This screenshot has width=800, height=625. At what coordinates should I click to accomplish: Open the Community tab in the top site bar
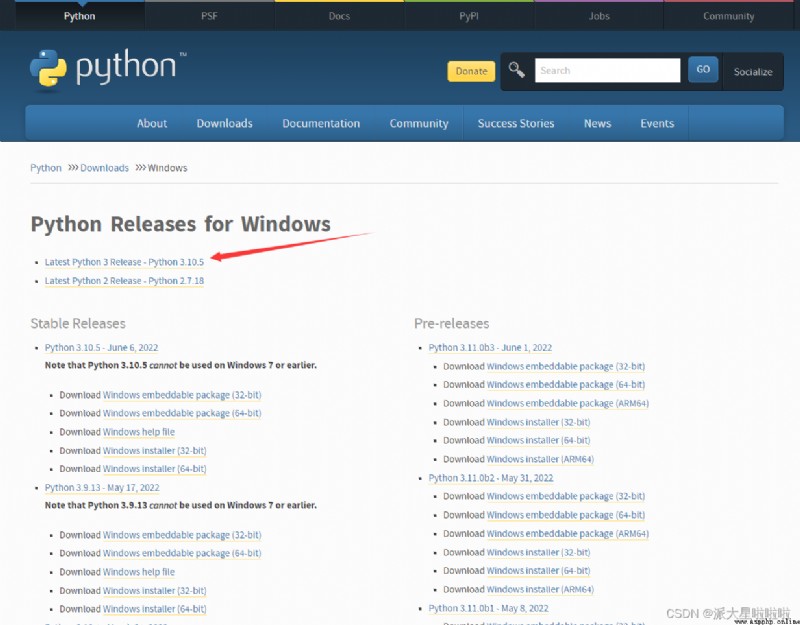729,16
